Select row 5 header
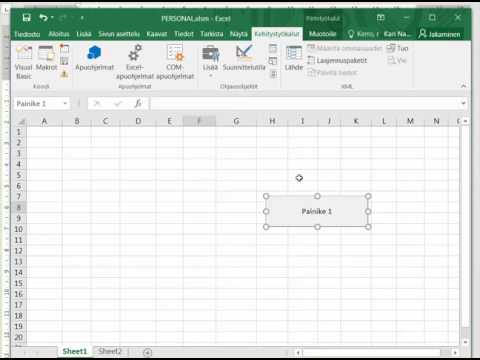 pos(19,175)
